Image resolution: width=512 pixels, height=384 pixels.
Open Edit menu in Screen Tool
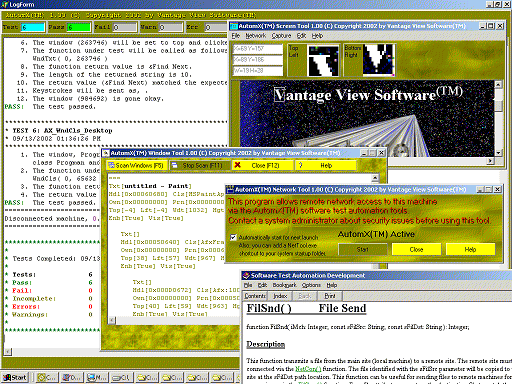pos(301,36)
